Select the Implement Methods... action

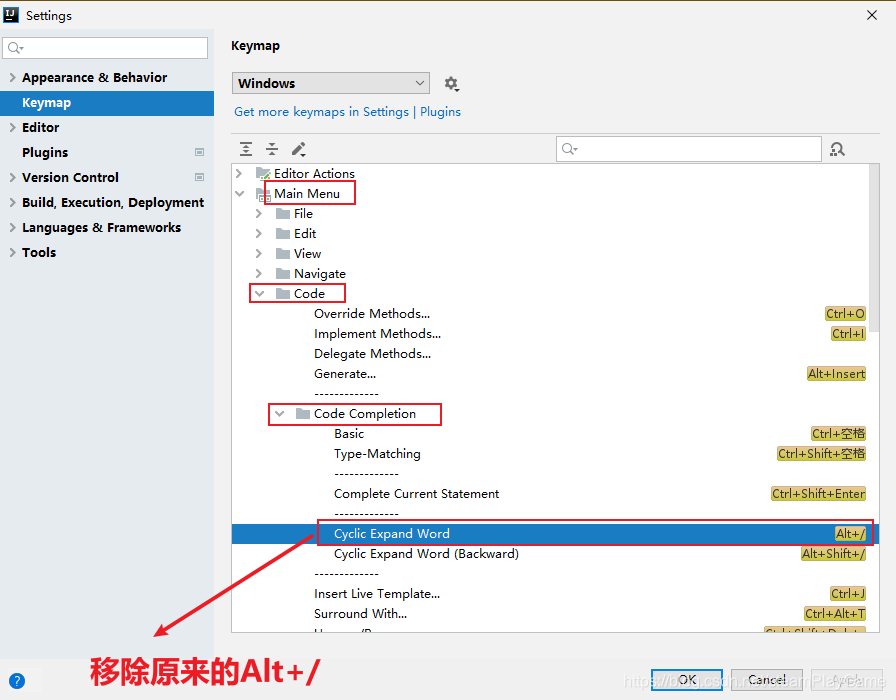point(377,334)
